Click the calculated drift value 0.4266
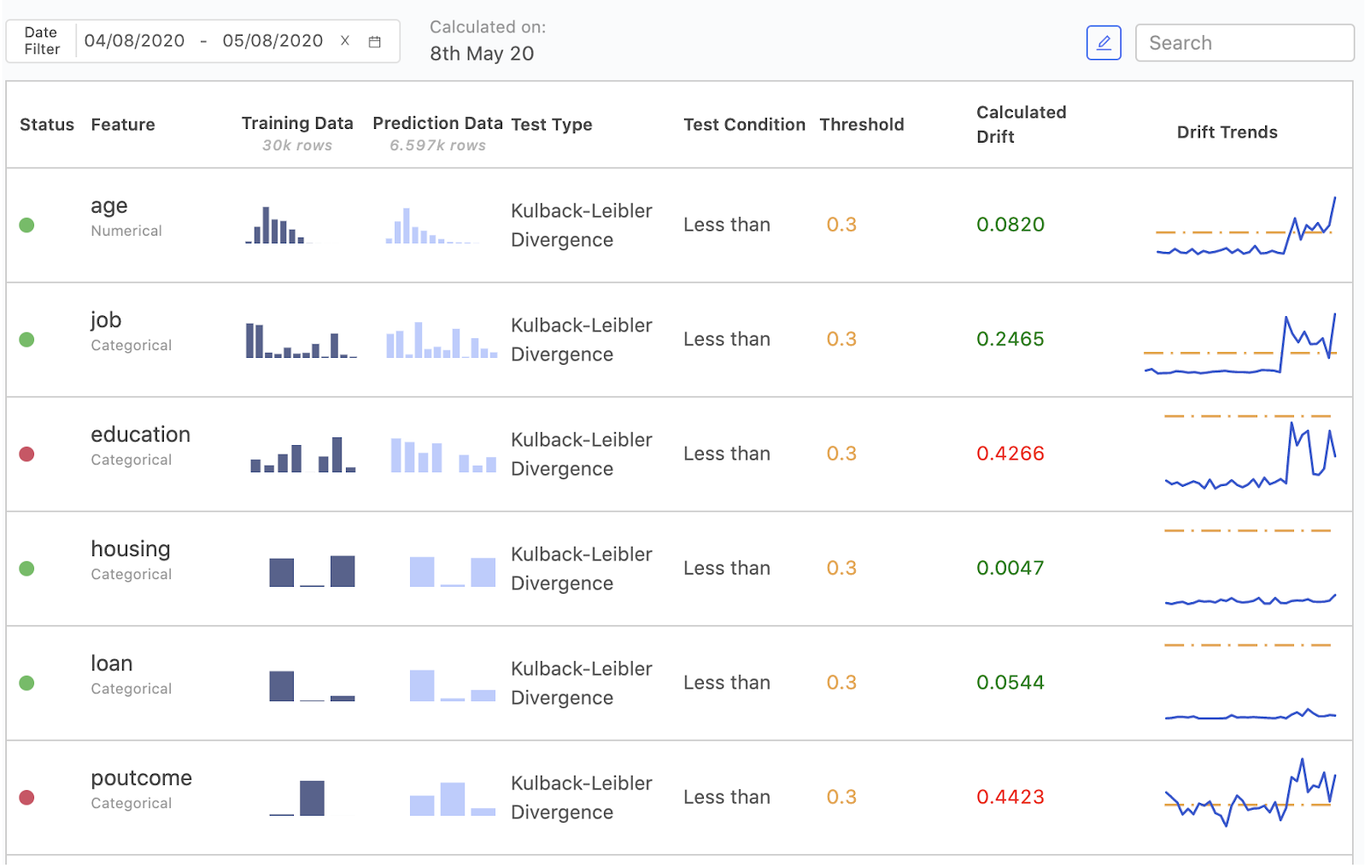Screen dimensions: 1366x867 pos(1011,453)
